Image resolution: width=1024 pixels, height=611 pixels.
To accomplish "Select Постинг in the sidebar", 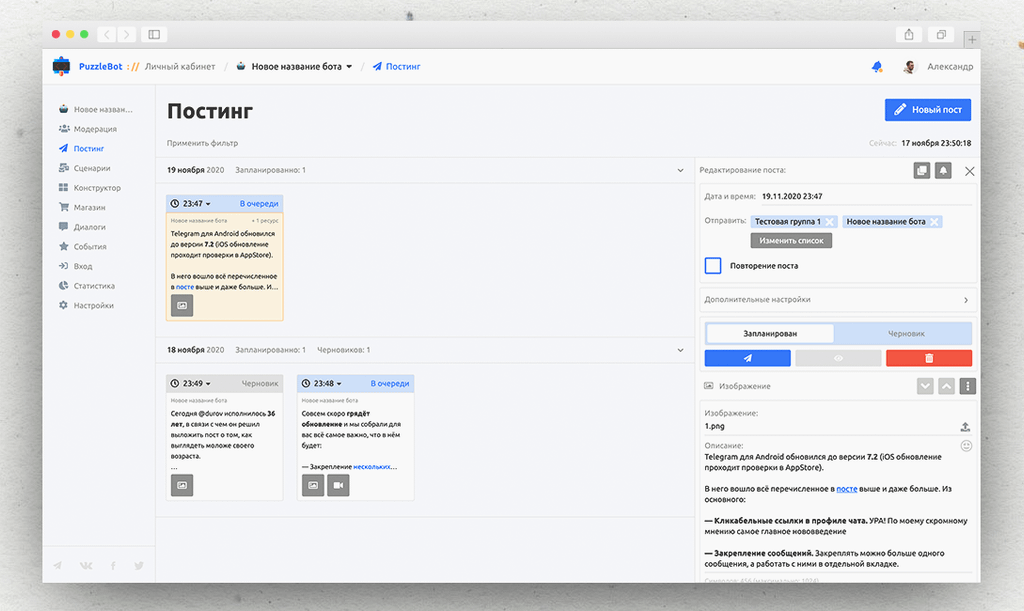I will (x=82, y=148).
